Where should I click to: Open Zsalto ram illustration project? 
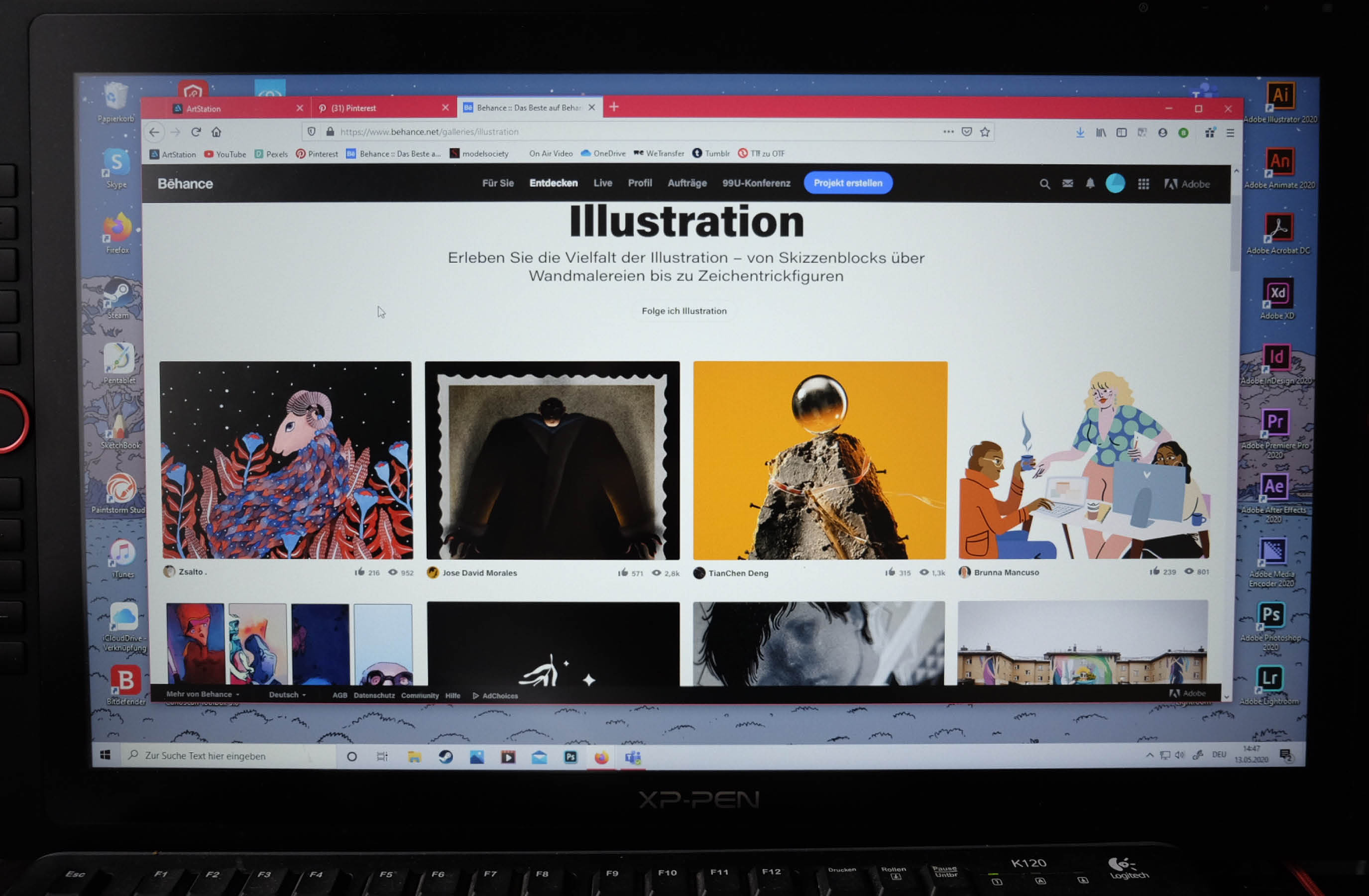[286, 460]
